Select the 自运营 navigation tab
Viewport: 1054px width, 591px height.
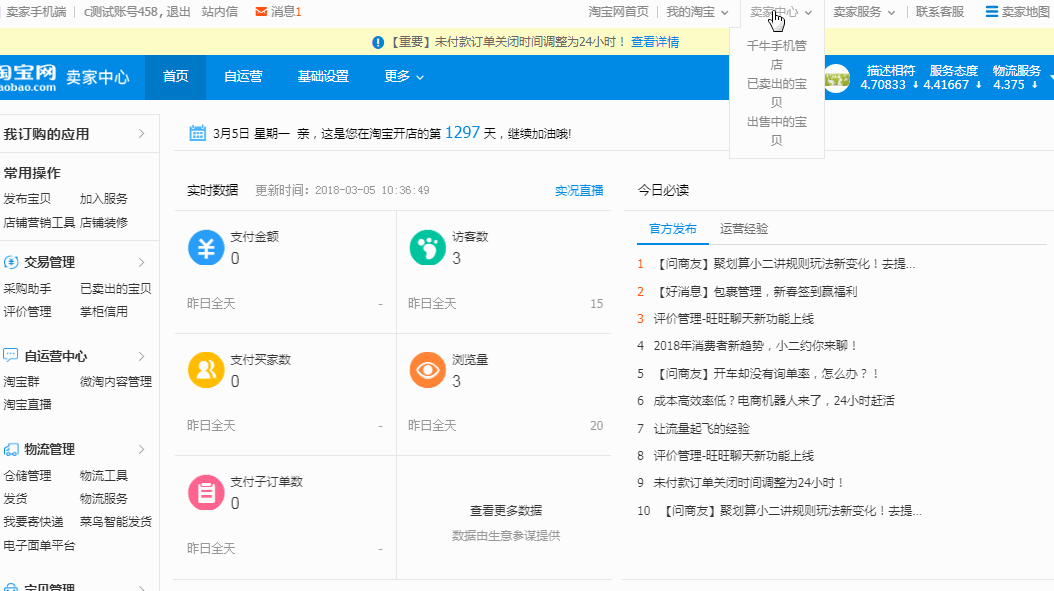pyautogui.click(x=243, y=77)
